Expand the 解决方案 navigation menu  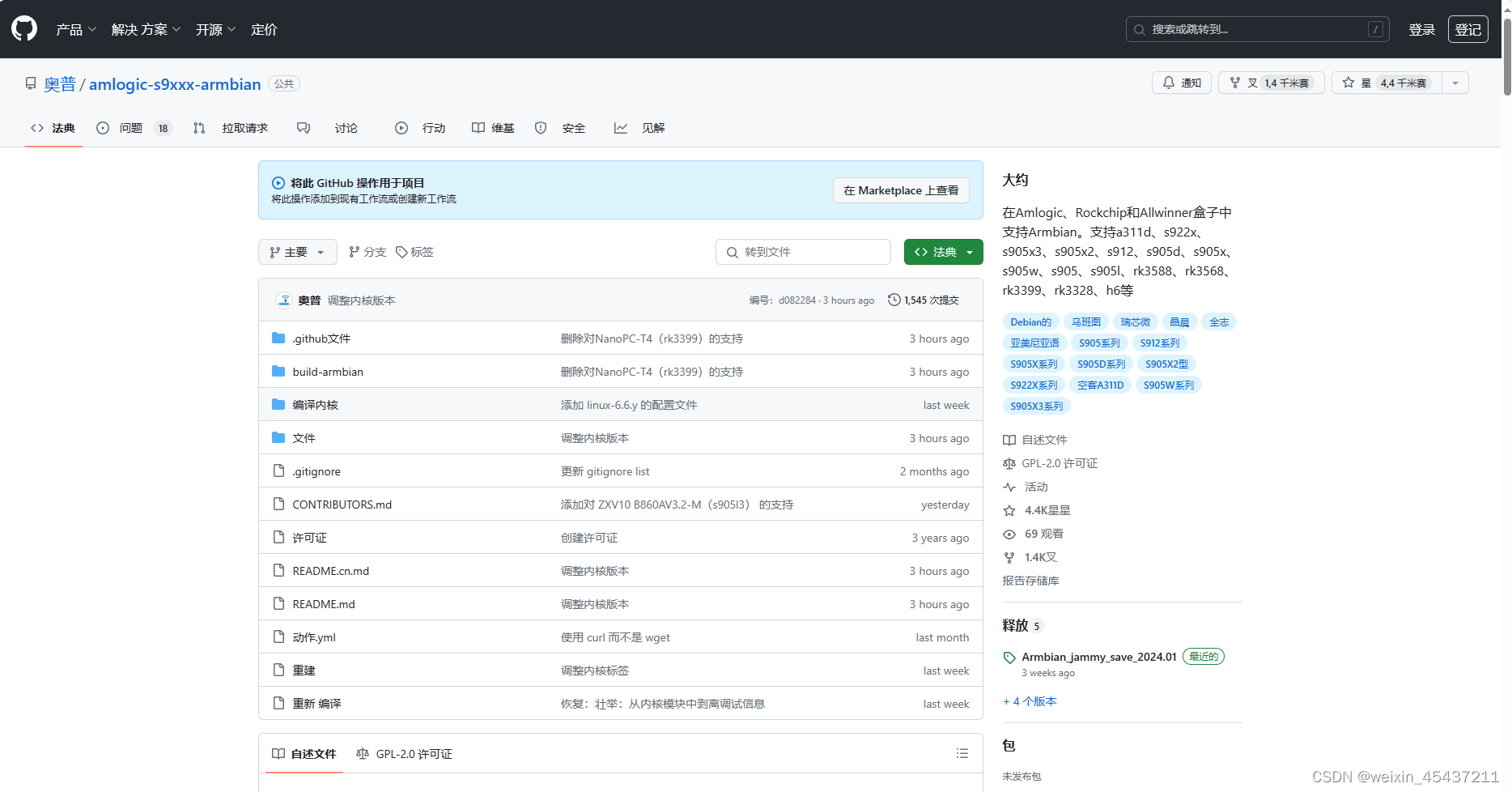click(x=147, y=29)
